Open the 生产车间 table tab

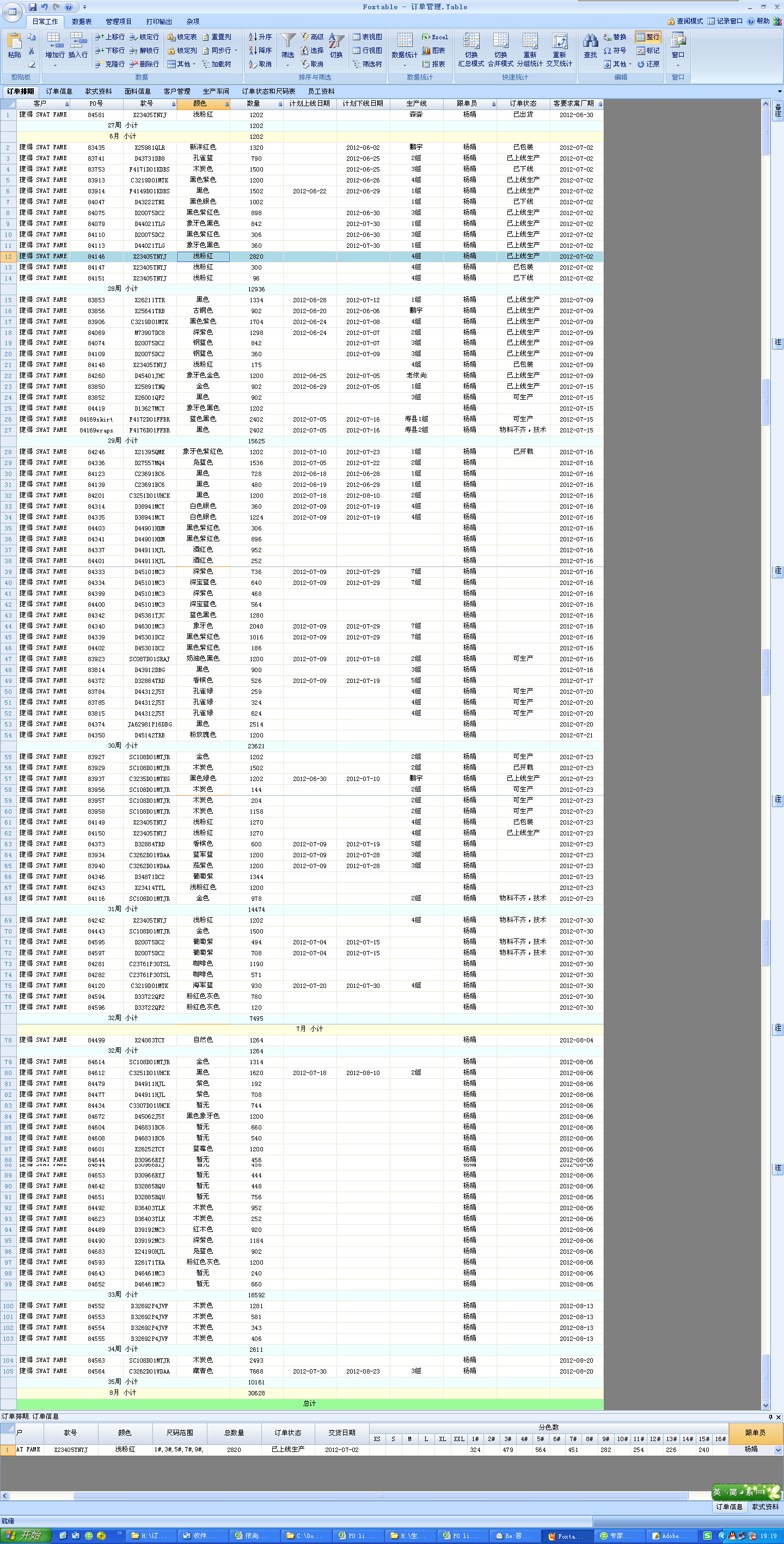point(216,91)
